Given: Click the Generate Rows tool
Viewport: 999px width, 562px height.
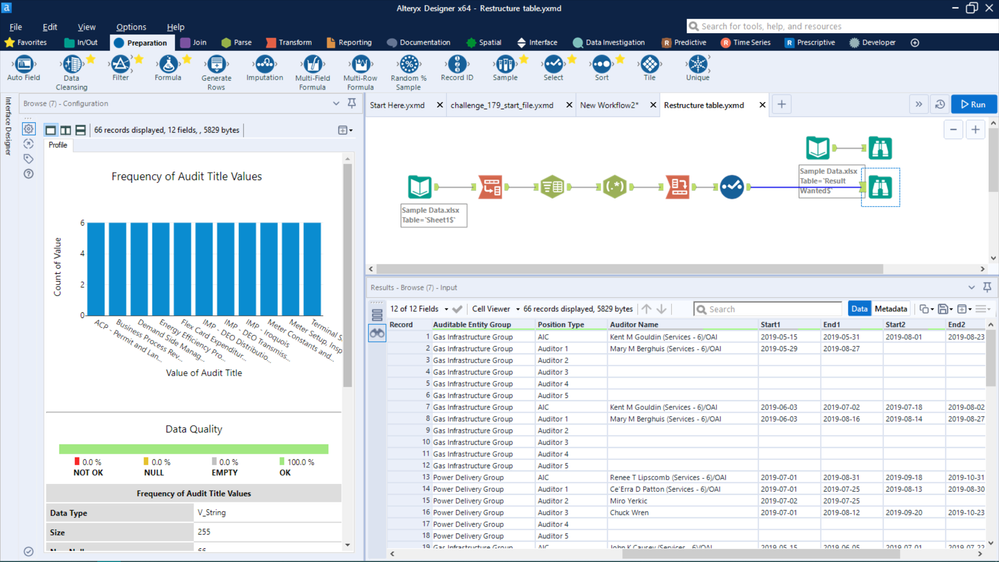Looking at the screenshot, I should [x=216, y=73].
